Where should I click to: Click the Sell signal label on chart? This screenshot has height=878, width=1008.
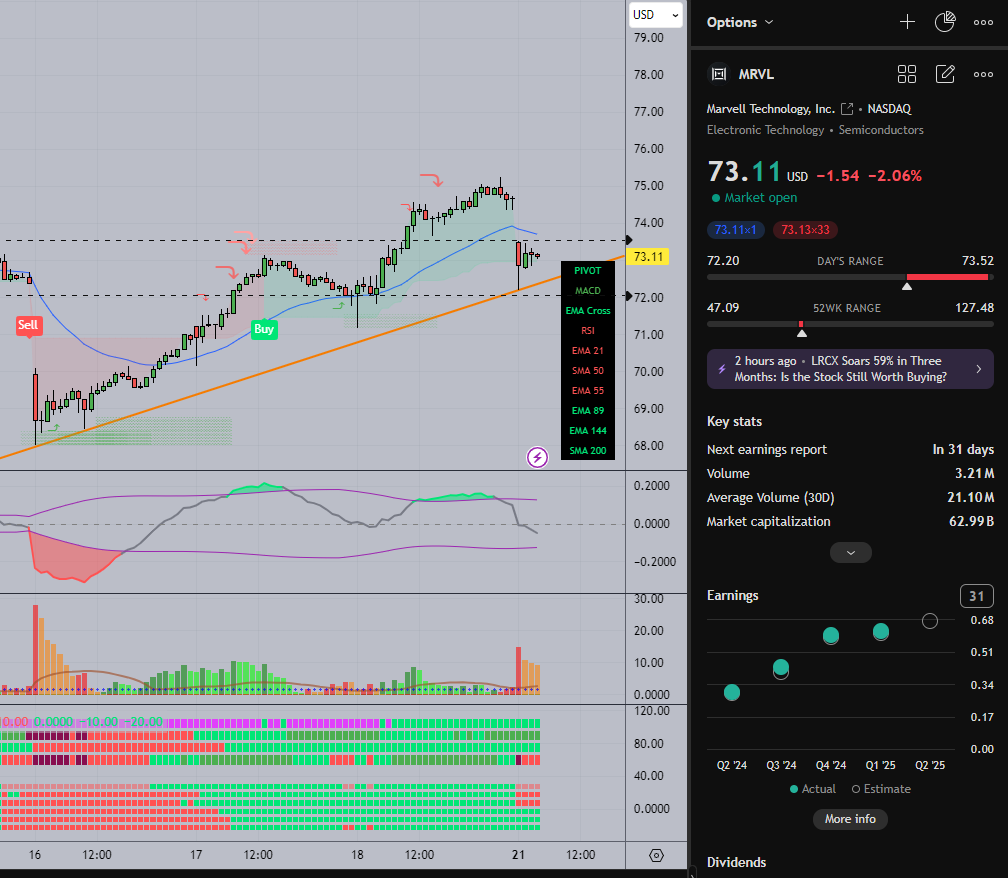pyautogui.click(x=28, y=325)
